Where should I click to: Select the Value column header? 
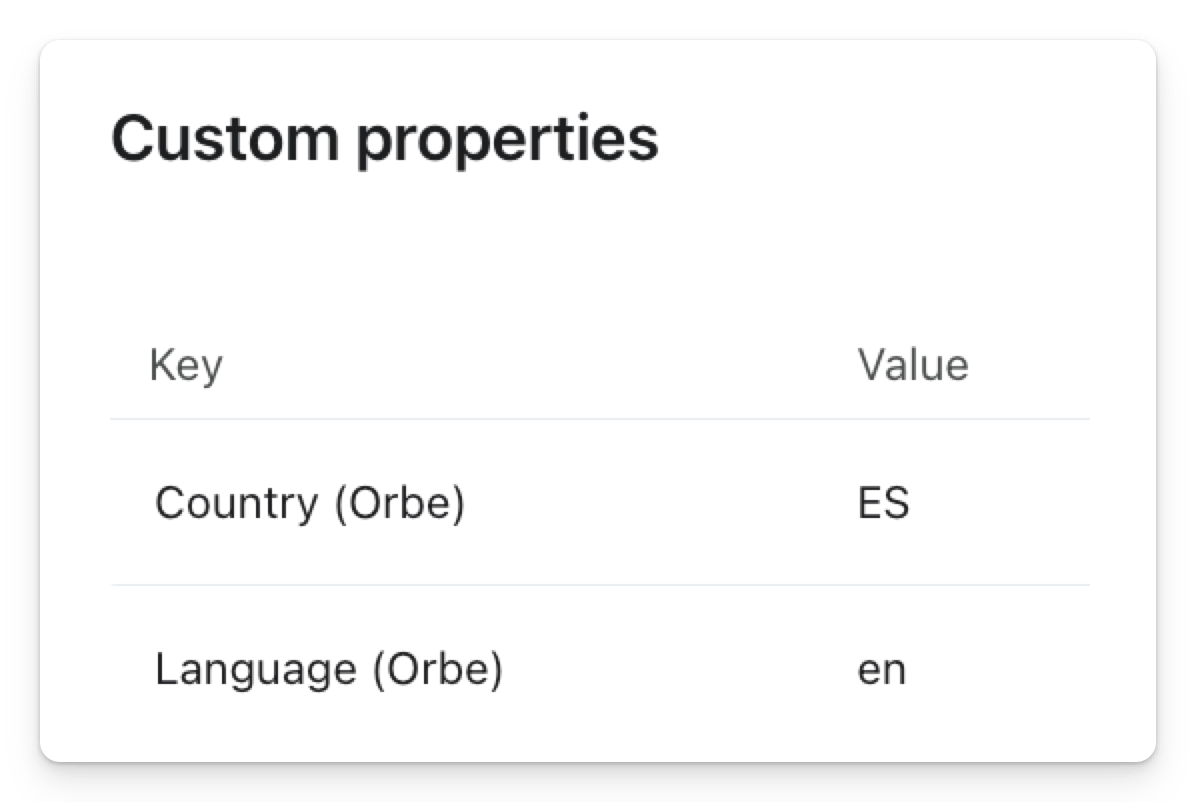(912, 365)
